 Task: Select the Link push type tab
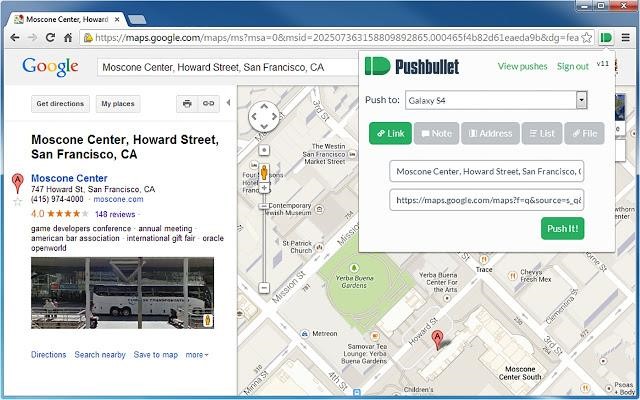[390, 133]
